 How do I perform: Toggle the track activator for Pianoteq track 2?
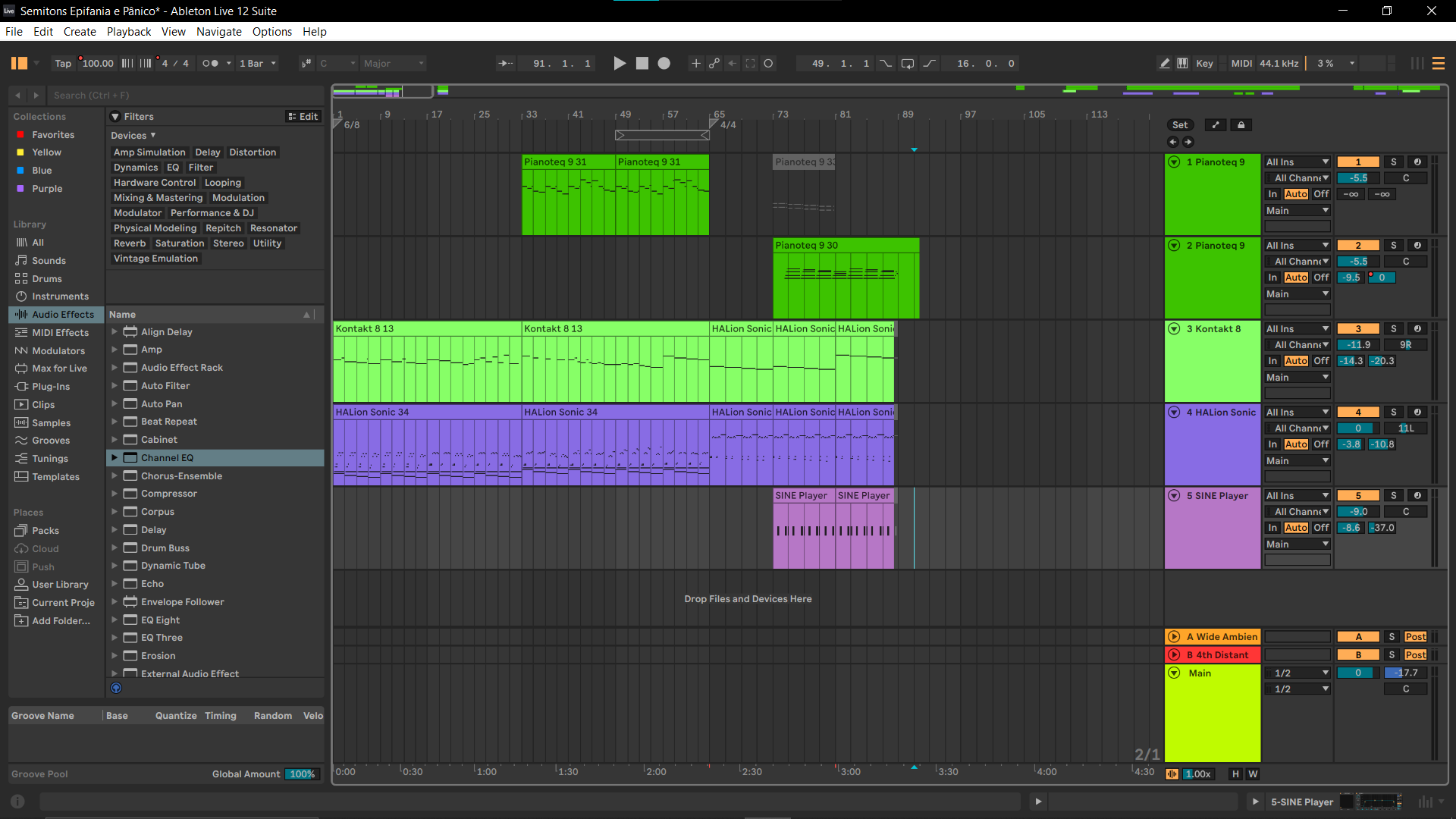[1358, 246]
